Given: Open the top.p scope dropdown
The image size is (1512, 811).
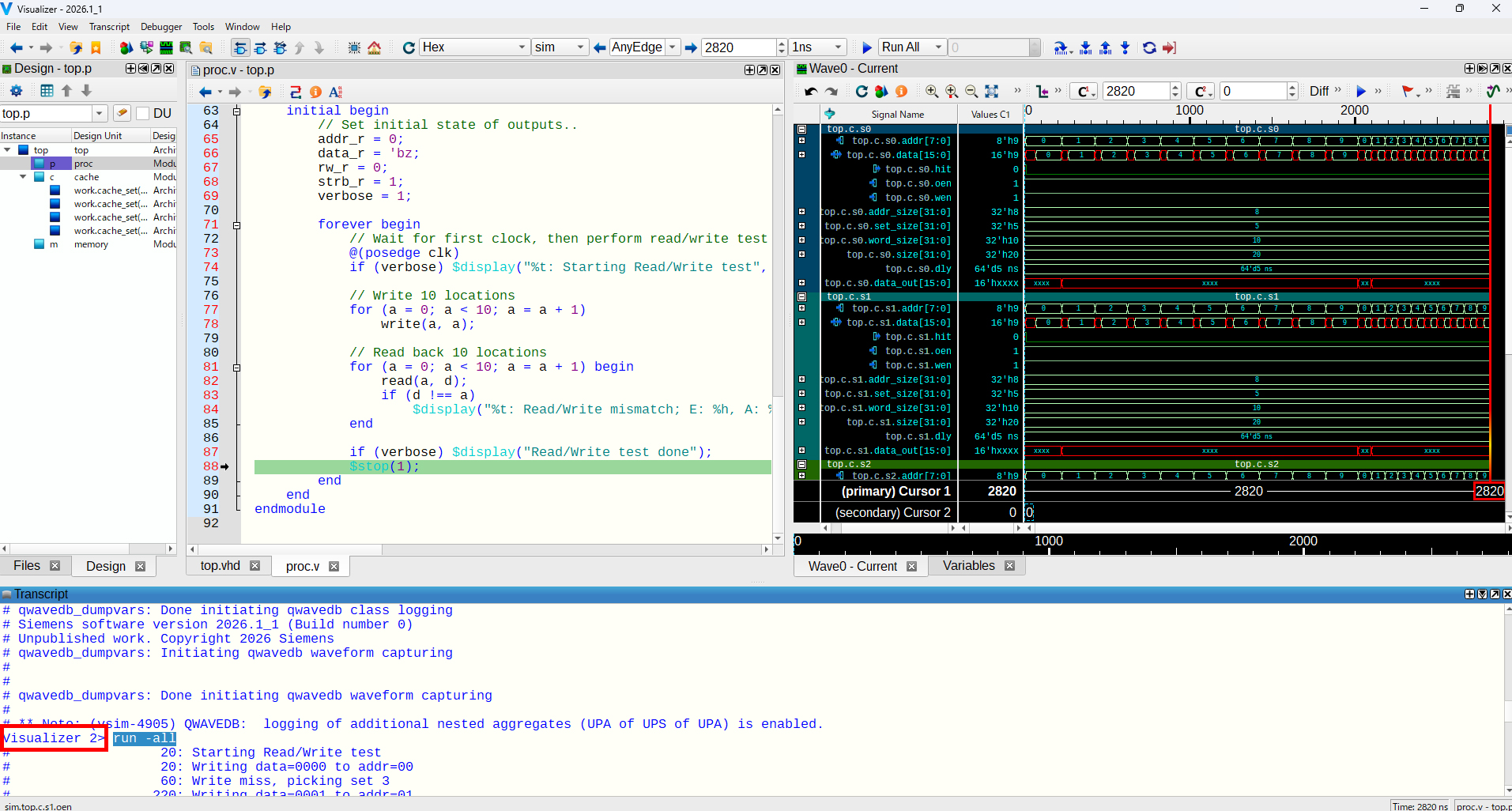Looking at the screenshot, I should coord(100,113).
